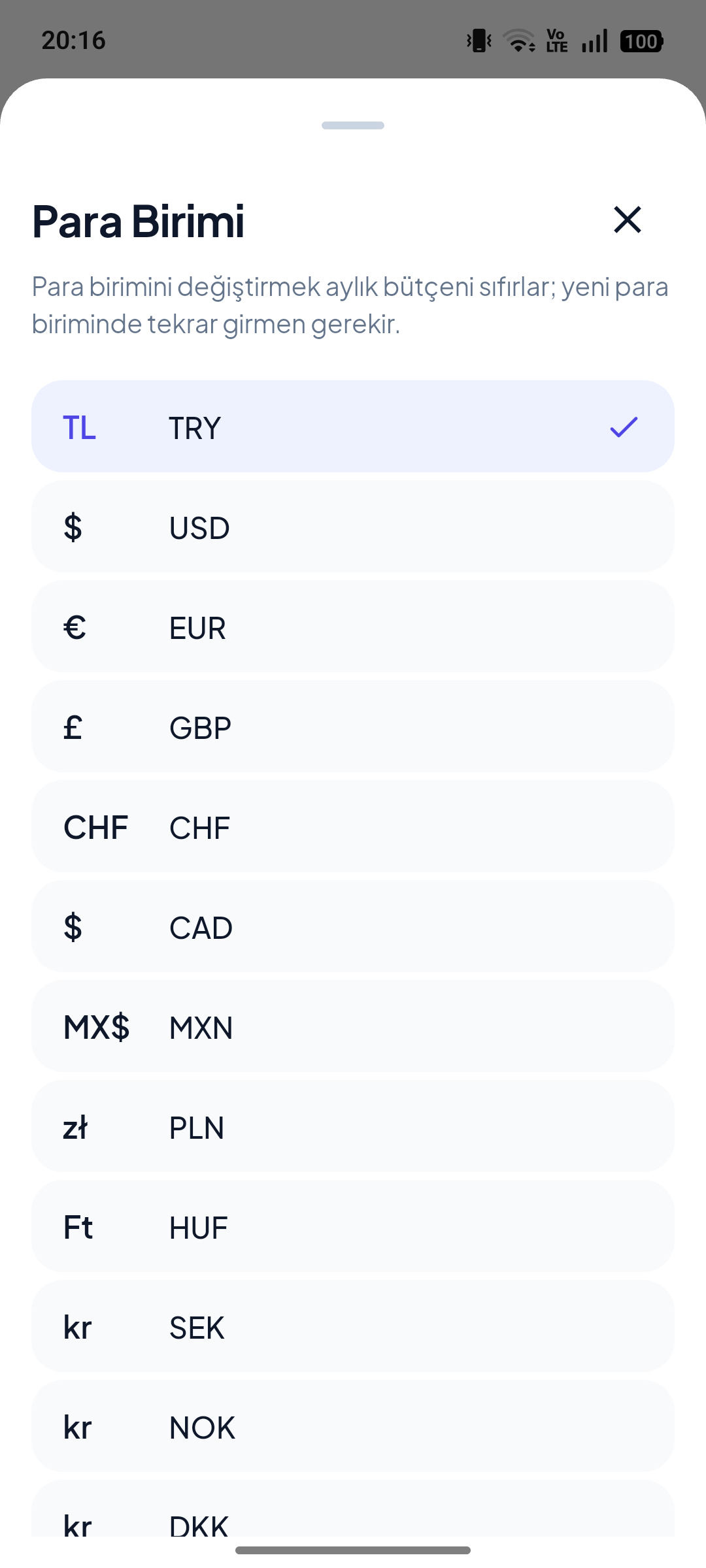
Task: Tap the TL currency symbol
Action: (x=79, y=428)
